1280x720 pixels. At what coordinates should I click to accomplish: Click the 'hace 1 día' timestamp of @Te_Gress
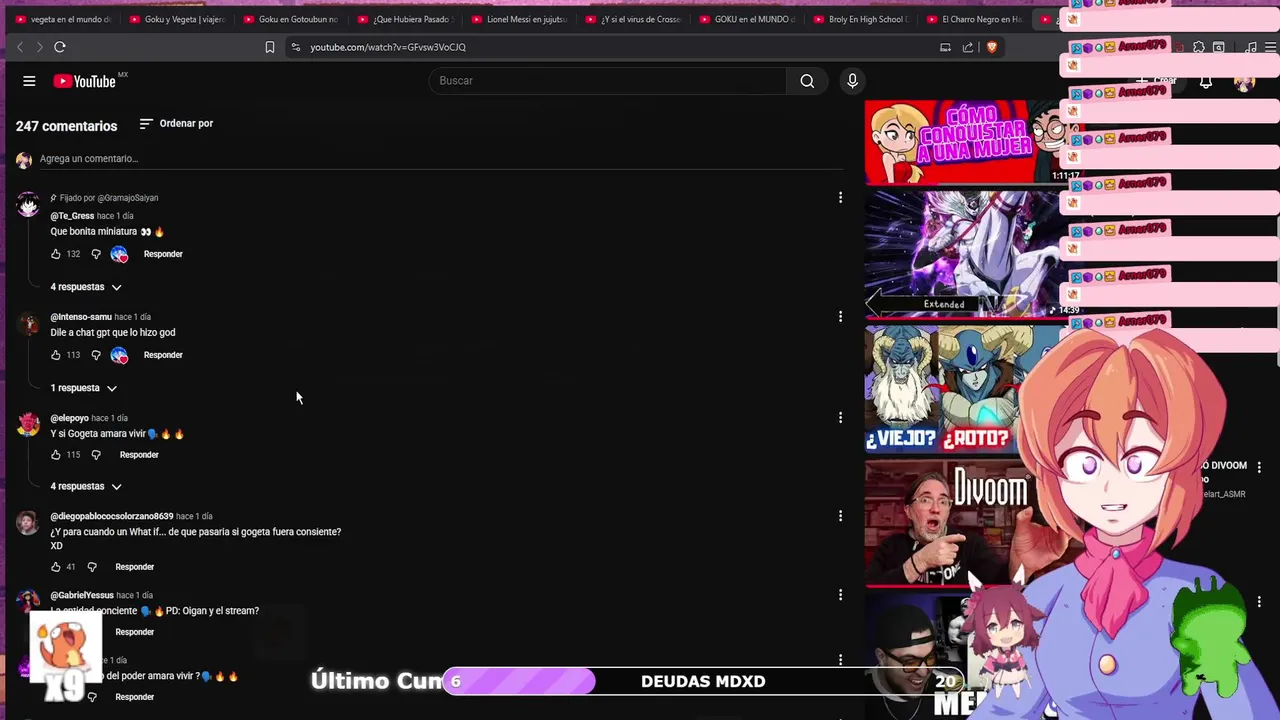point(115,216)
